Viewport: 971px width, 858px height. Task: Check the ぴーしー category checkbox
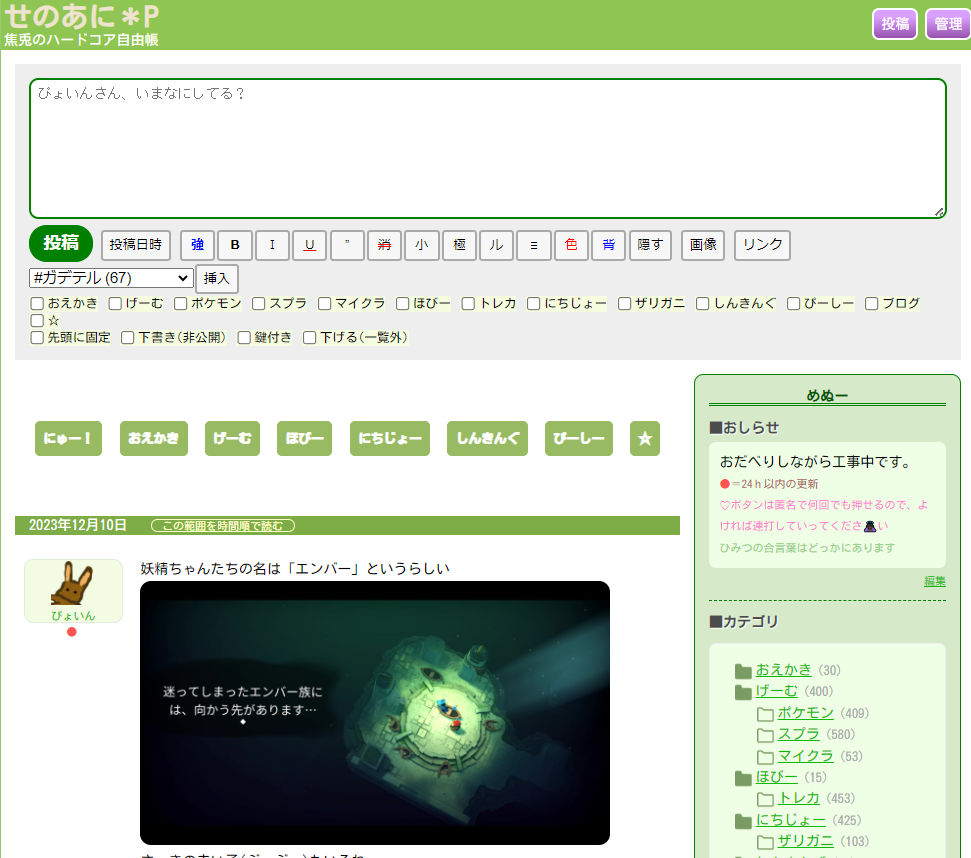click(x=793, y=303)
